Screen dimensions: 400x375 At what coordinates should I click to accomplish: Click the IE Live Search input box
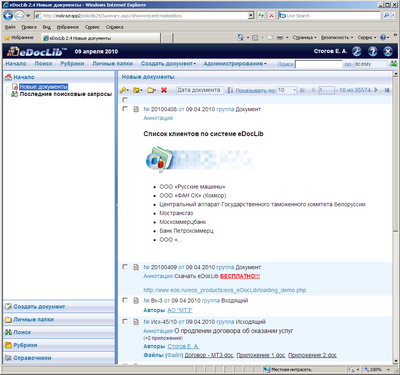[330, 15]
